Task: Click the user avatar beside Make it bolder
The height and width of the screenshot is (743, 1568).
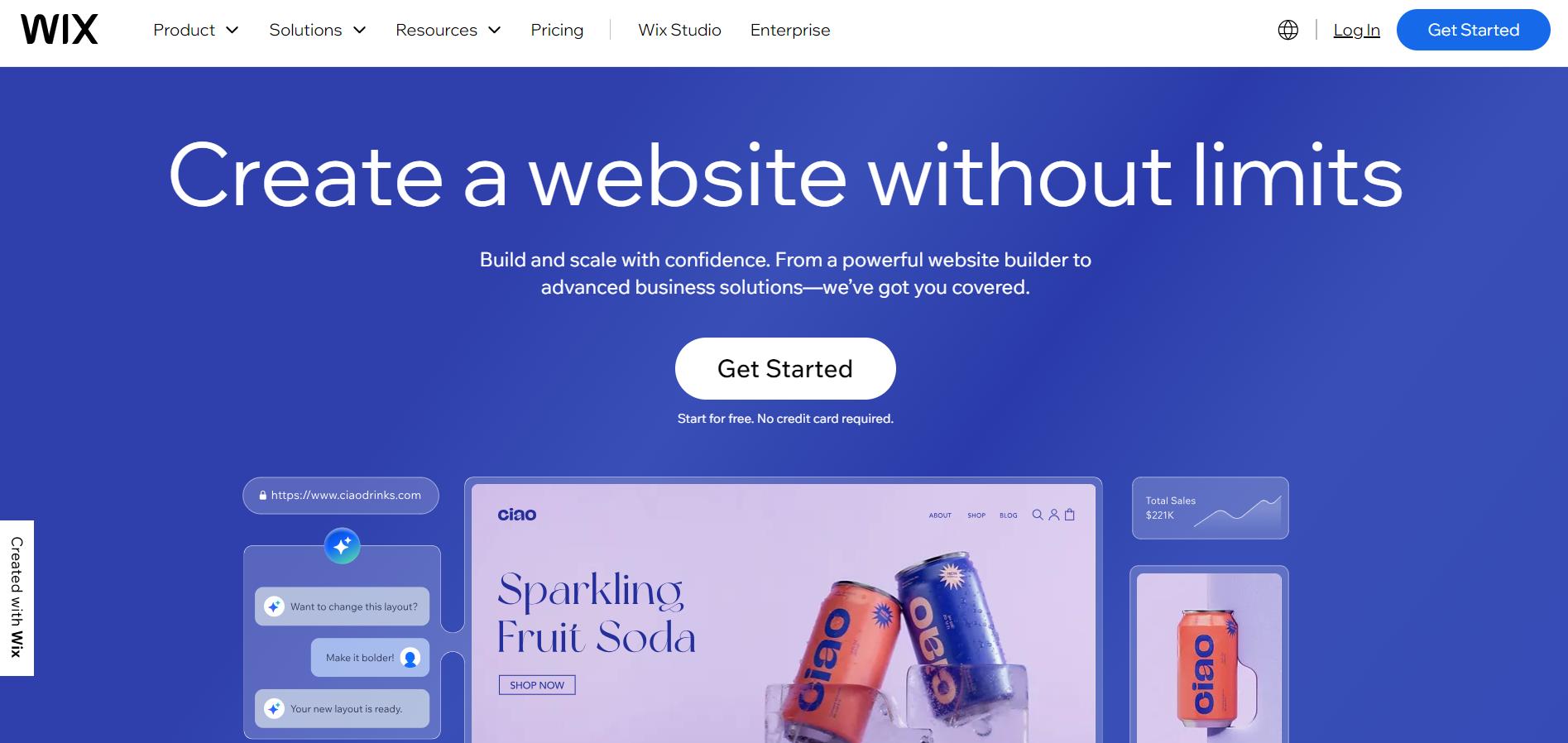Action: point(410,658)
